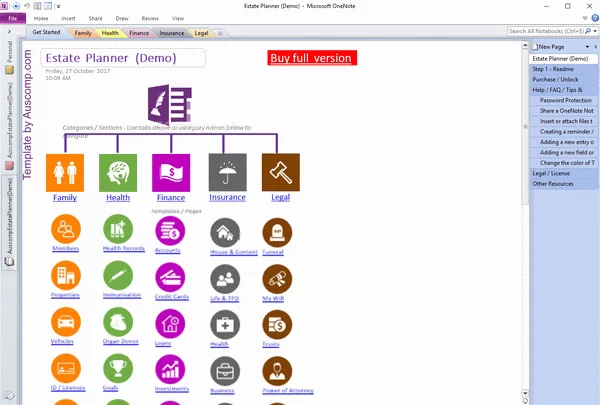Screen dimensions: 600x405
Task: Select the magenta Finance dollar icon
Action: tap(172, 172)
